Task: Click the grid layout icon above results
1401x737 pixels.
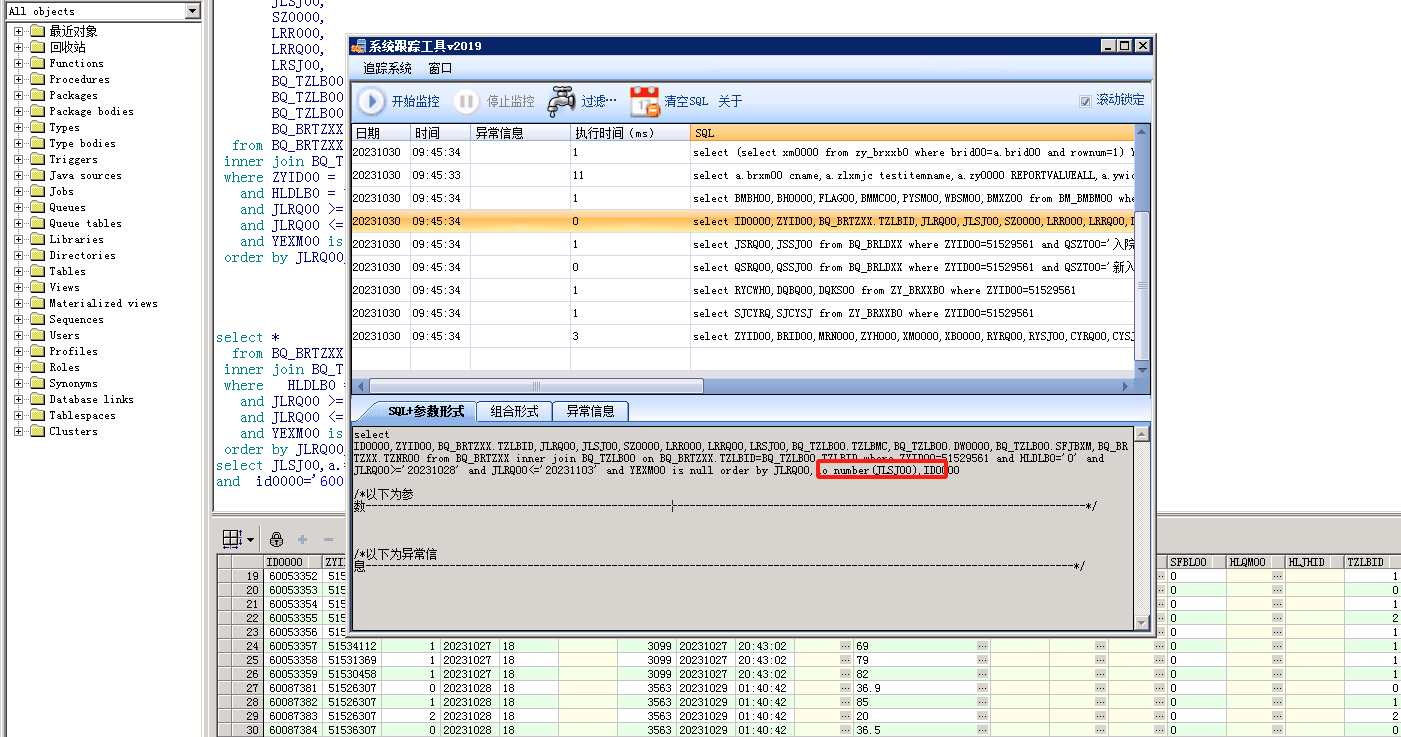Action: pyautogui.click(x=231, y=539)
